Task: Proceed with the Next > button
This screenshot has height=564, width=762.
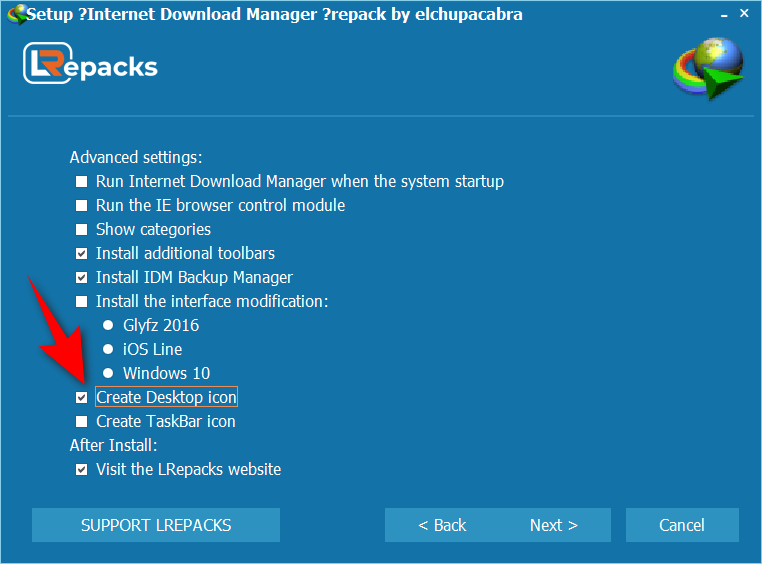Action: pos(554,525)
